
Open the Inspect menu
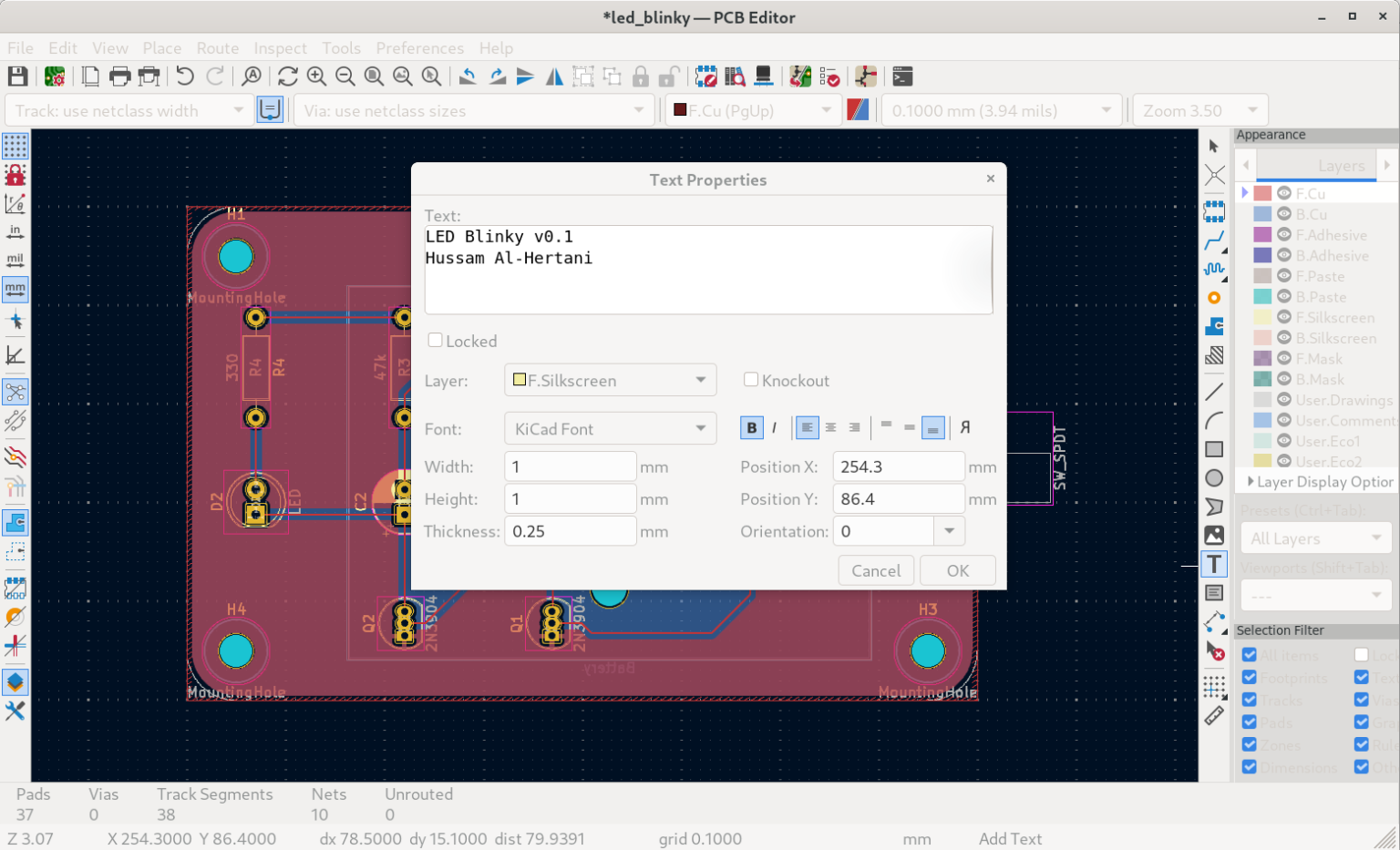280,47
